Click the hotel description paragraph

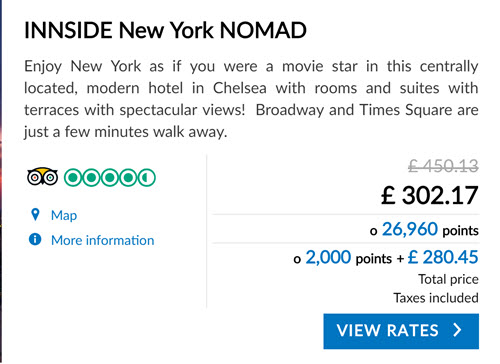(251, 99)
